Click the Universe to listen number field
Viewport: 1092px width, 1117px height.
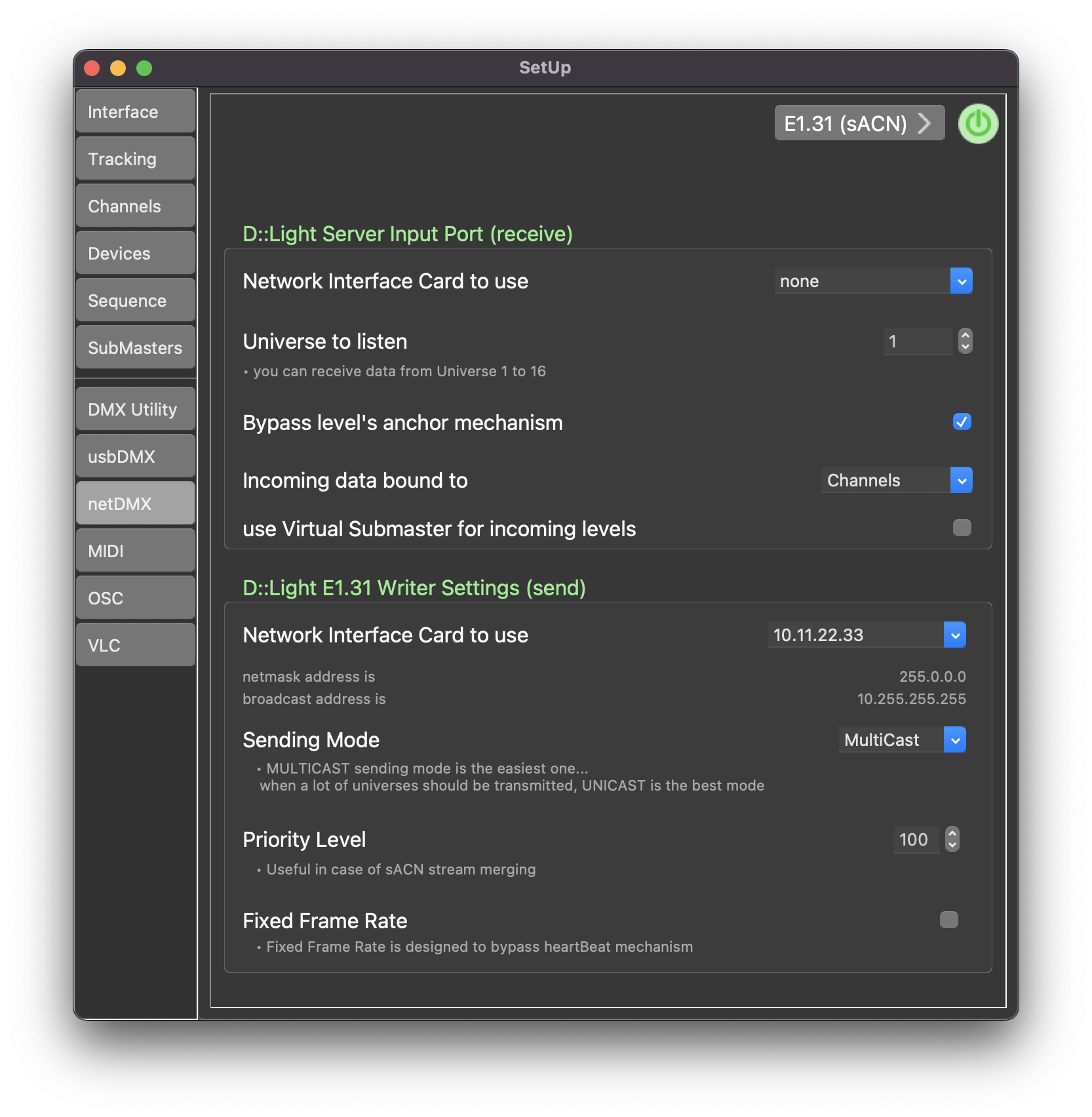(x=917, y=342)
